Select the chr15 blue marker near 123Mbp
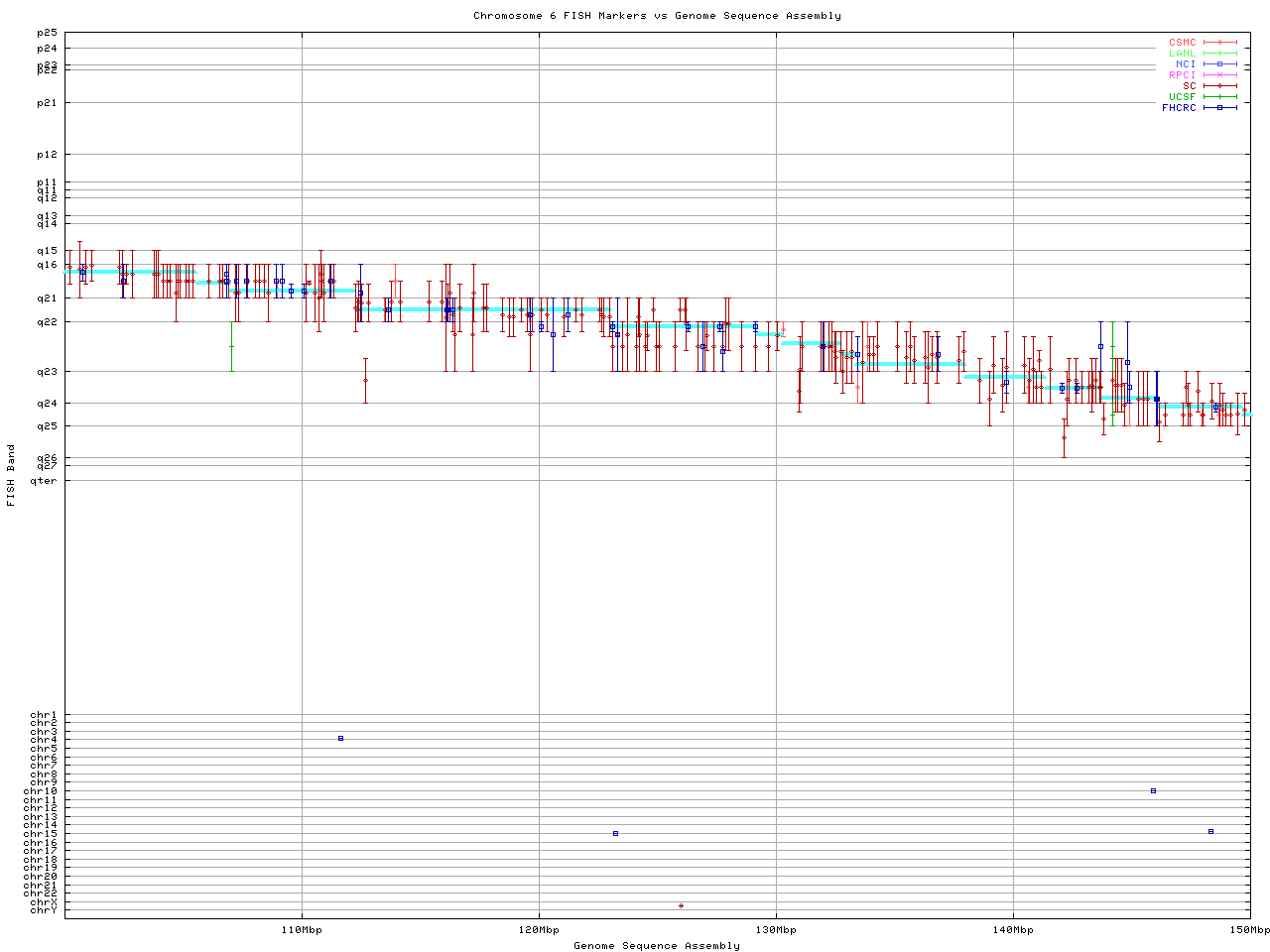This screenshot has height=952, width=1270. click(x=615, y=834)
